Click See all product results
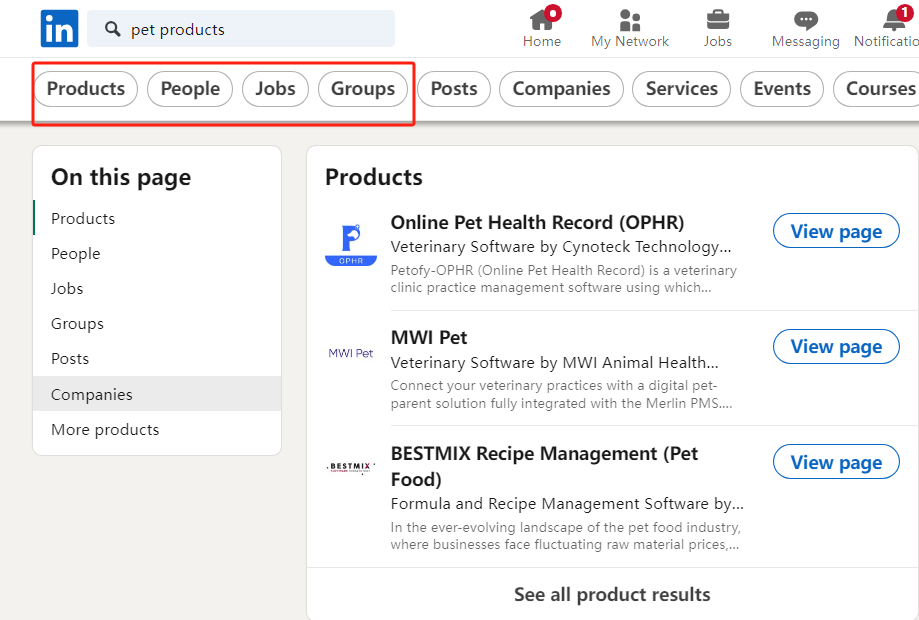 pos(612,594)
